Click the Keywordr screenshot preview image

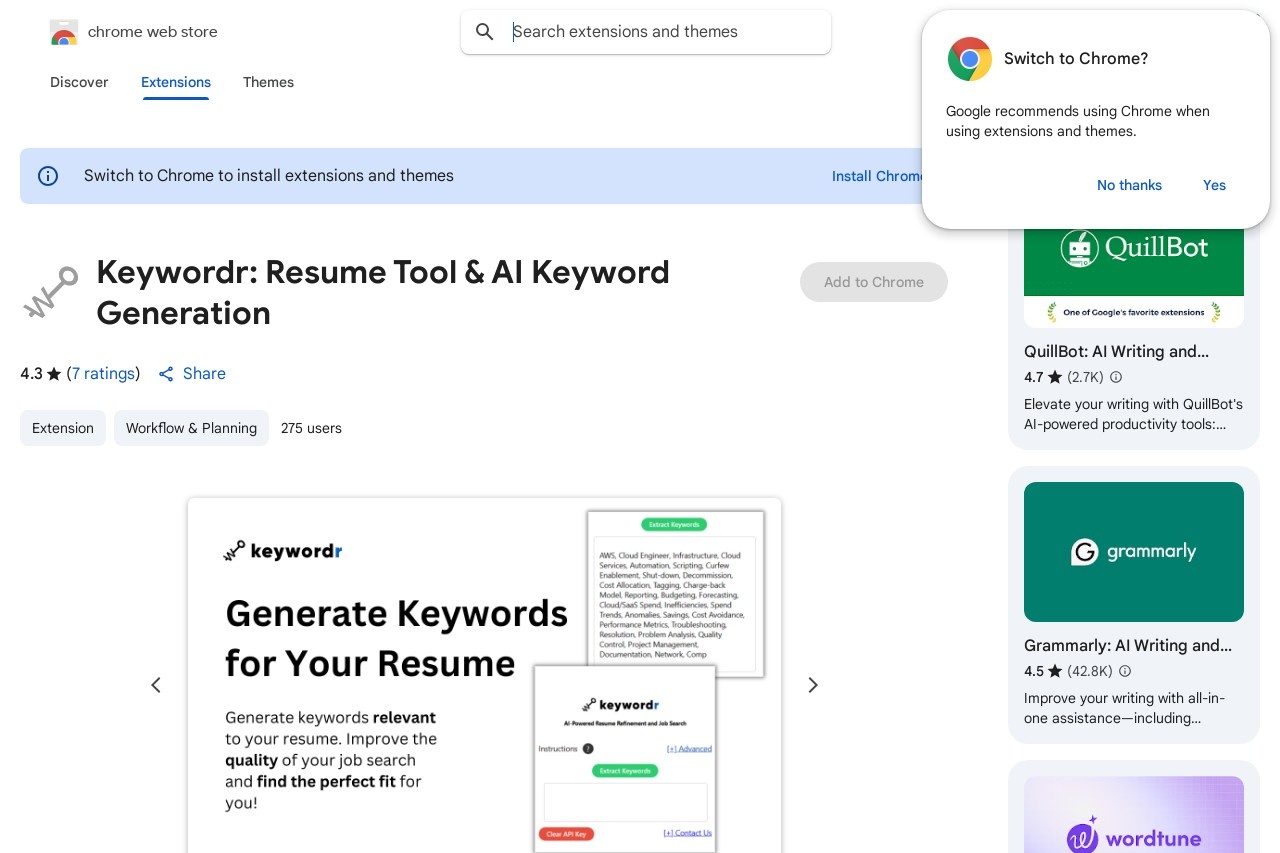click(484, 675)
